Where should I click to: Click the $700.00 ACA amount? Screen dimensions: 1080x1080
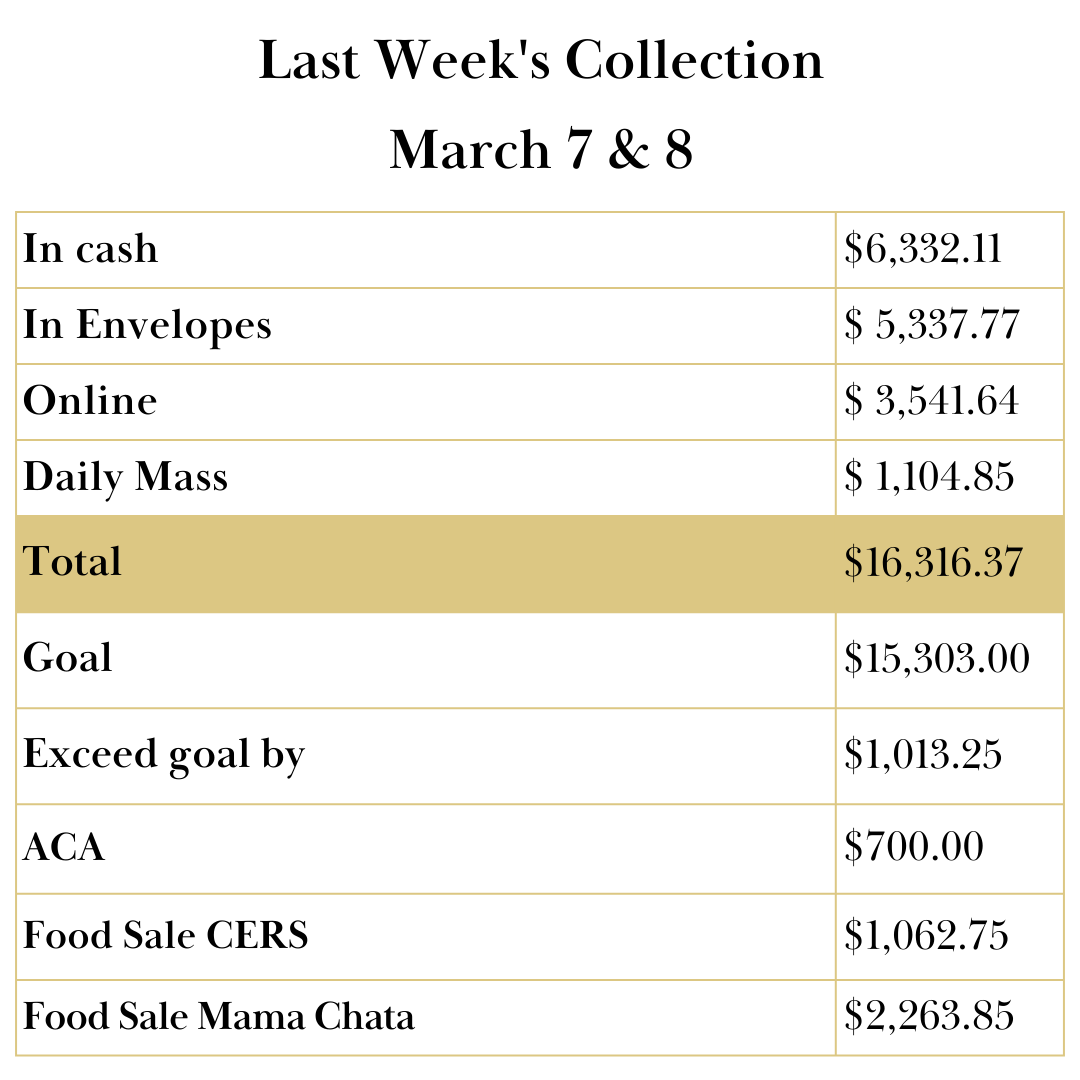(x=914, y=848)
